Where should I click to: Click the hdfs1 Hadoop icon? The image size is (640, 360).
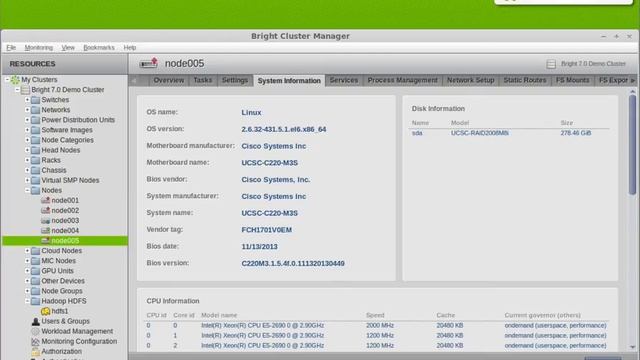click(45, 311)
